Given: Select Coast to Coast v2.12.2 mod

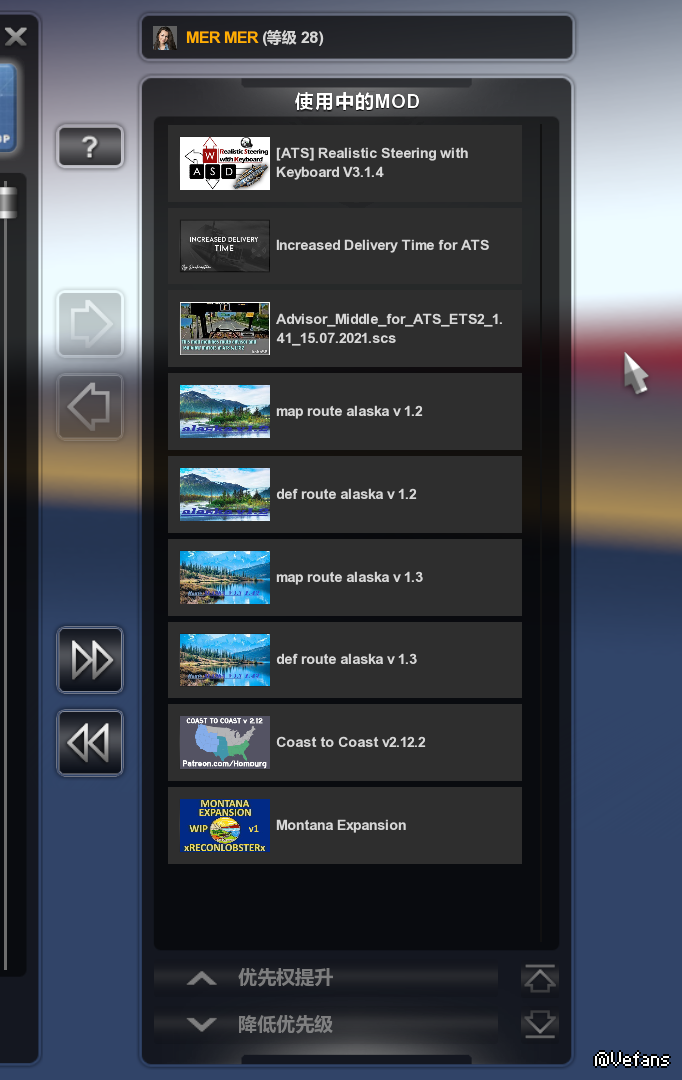Looking at the screenshot, I should pos(344,742).
